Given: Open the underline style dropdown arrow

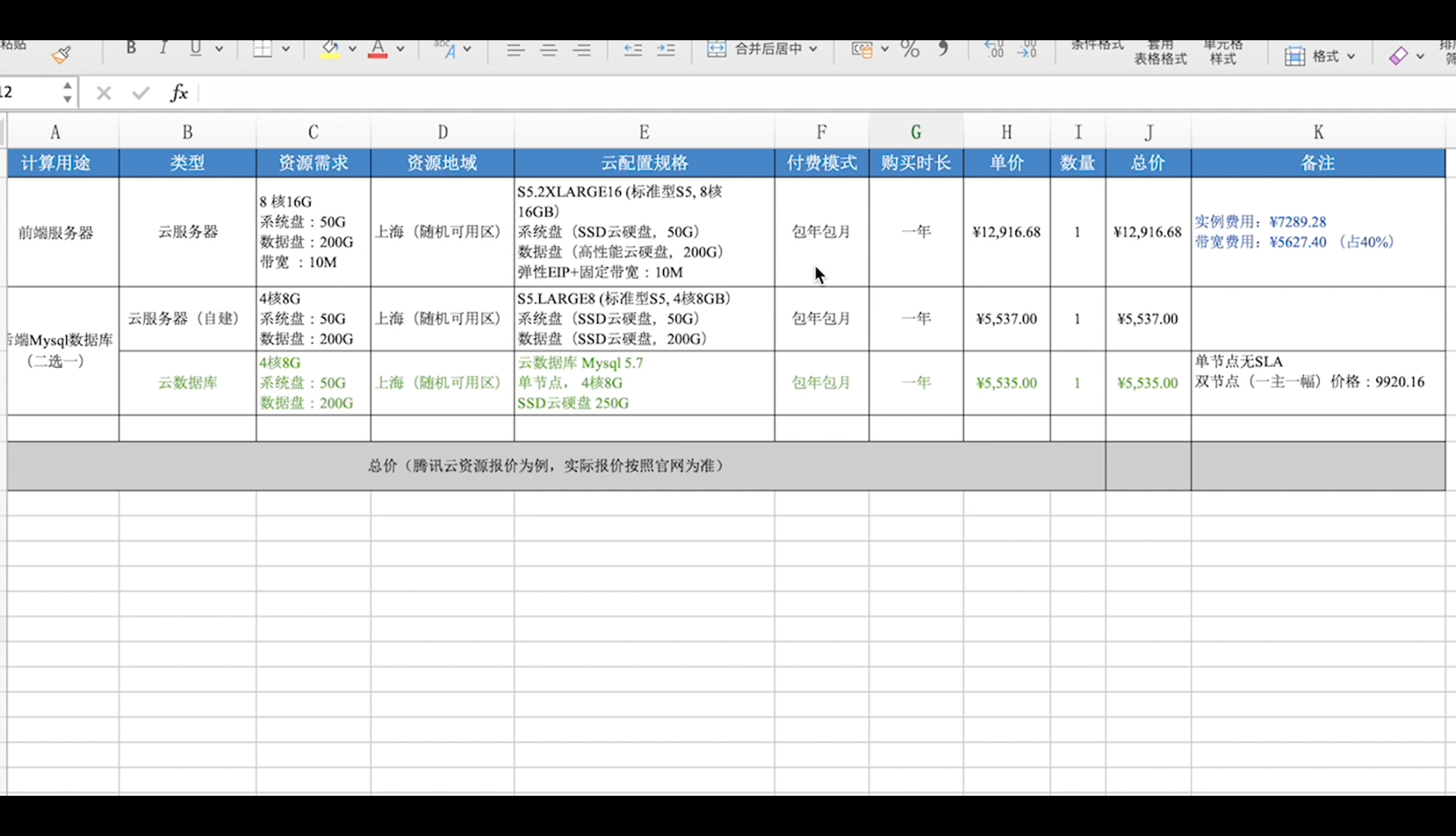Looking at the screenshot, I should click(x=219, y=49).
